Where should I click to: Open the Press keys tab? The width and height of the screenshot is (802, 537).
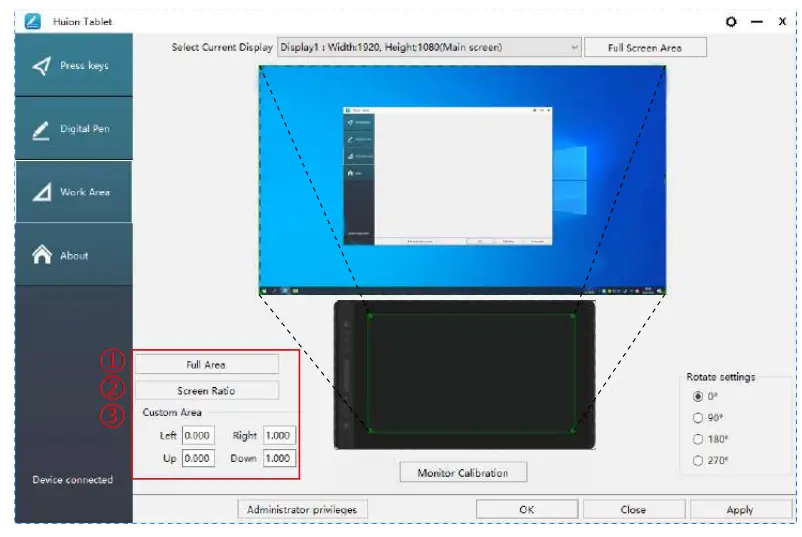(x=74, y=65)
